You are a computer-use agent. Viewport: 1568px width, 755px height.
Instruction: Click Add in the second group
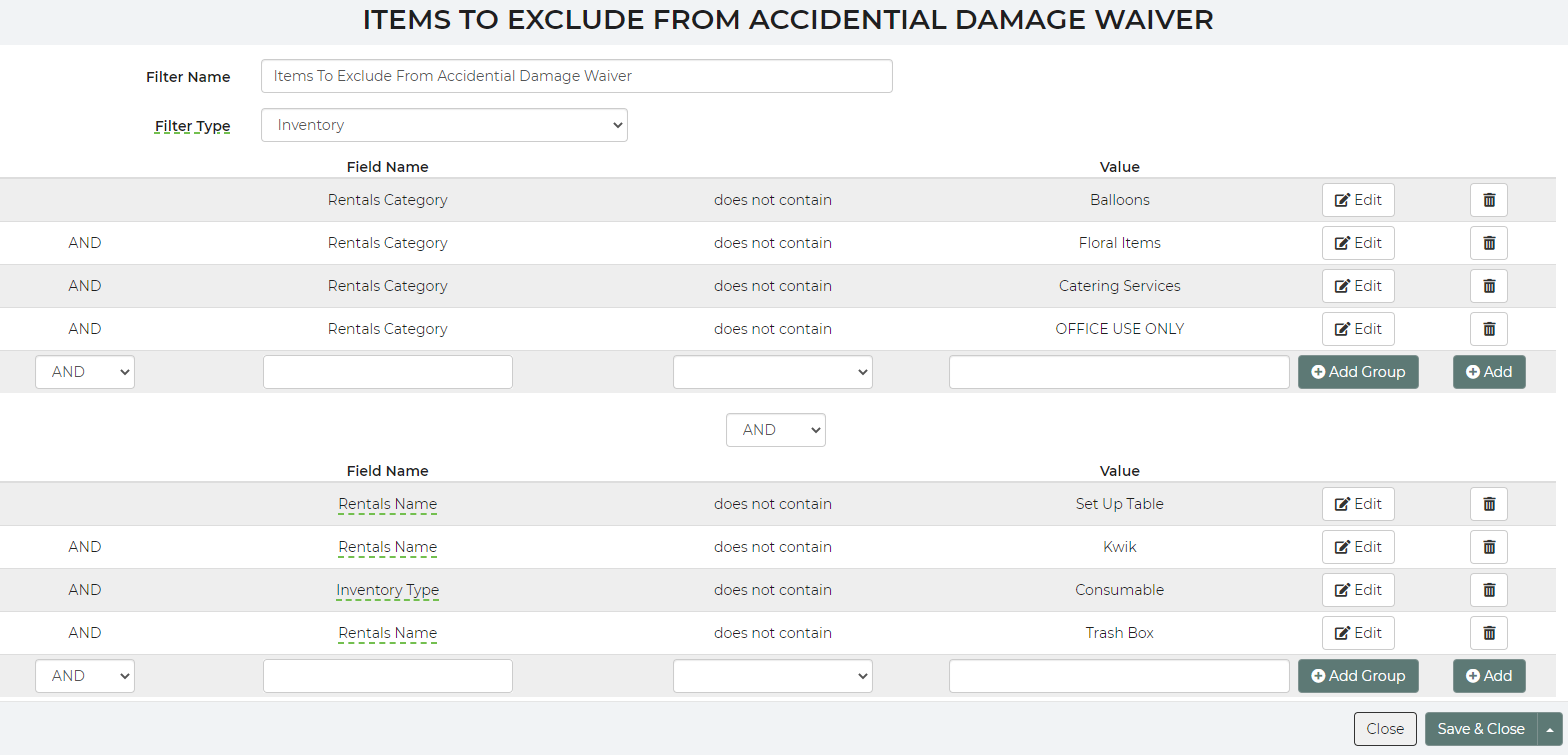coord(1489,676)
